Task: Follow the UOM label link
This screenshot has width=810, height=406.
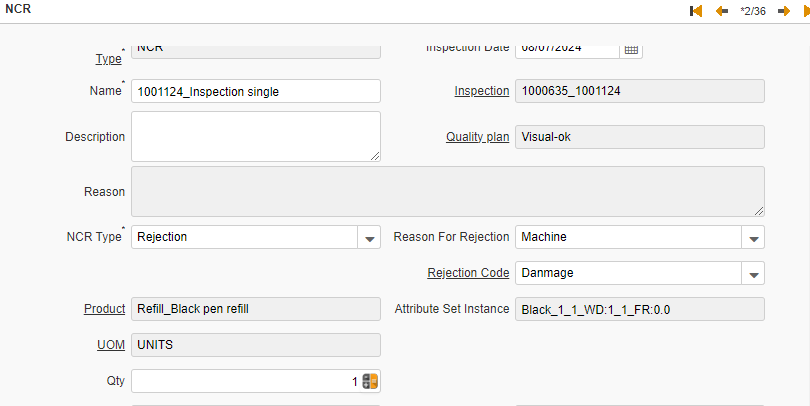Action: (x=111, y=345)
